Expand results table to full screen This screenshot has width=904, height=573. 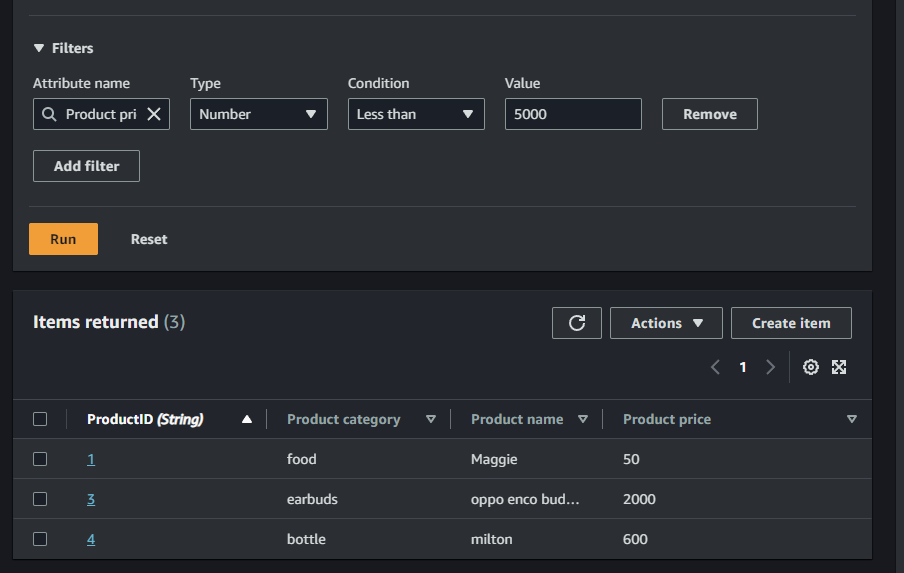pos(839,367)
